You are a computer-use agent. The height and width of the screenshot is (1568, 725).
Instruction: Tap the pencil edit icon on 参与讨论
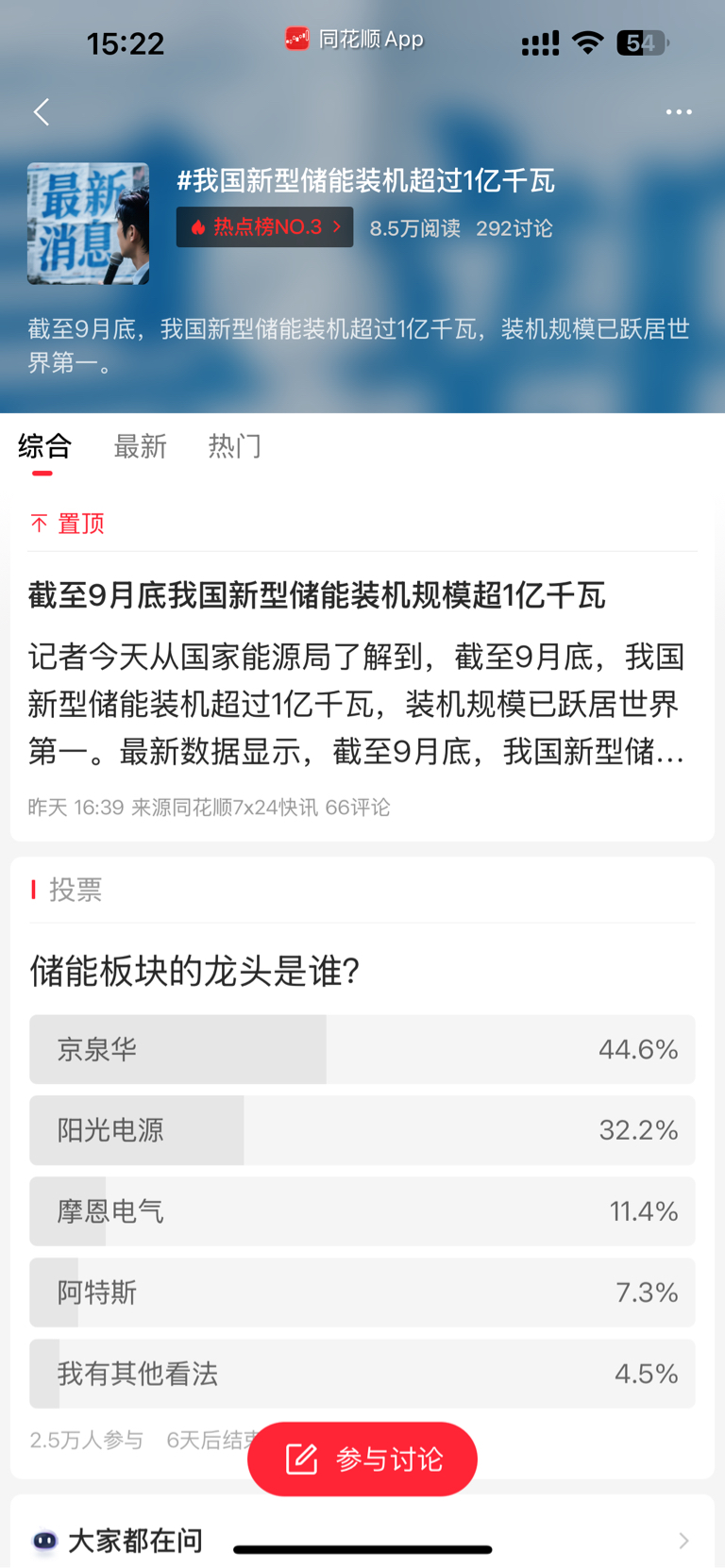coord(302,1459)
